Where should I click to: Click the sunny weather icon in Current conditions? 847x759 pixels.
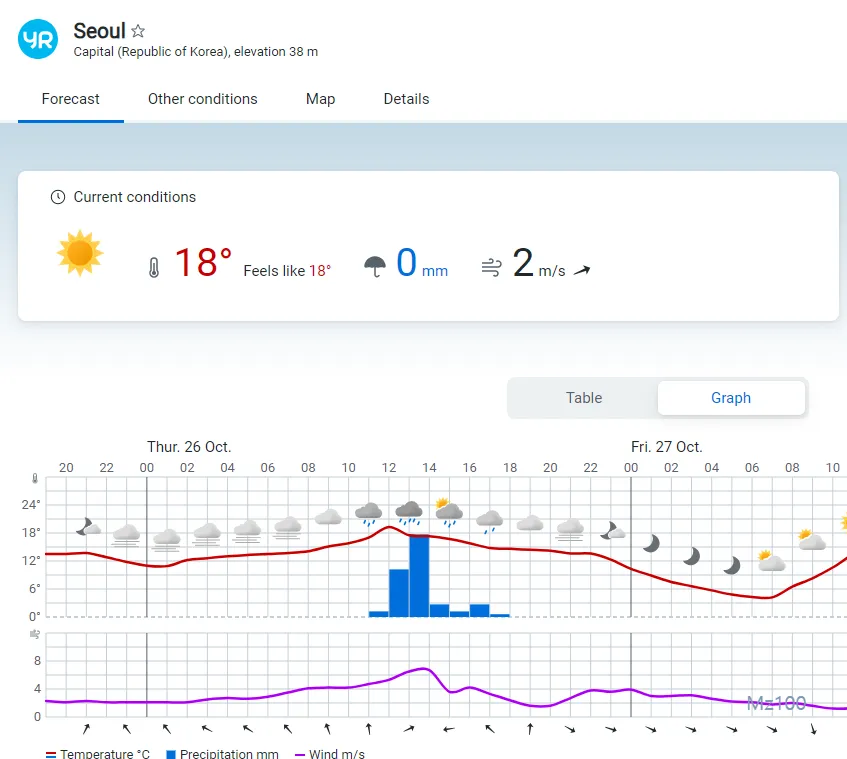(80, 253)
